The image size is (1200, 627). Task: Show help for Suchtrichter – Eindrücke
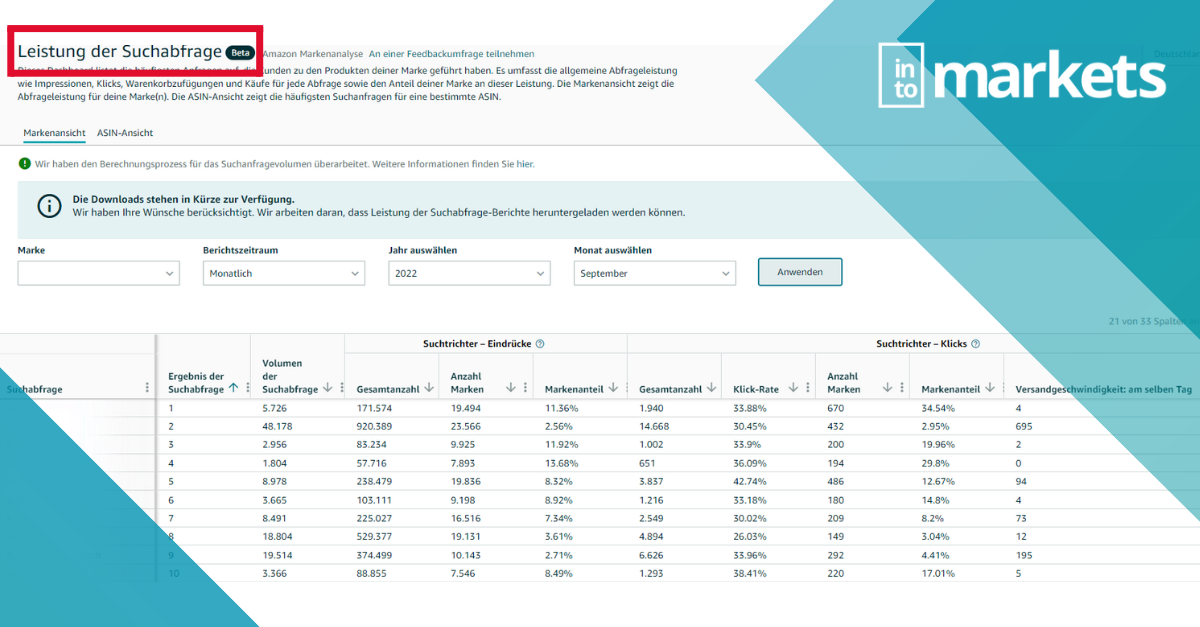[x=540, y=344]
